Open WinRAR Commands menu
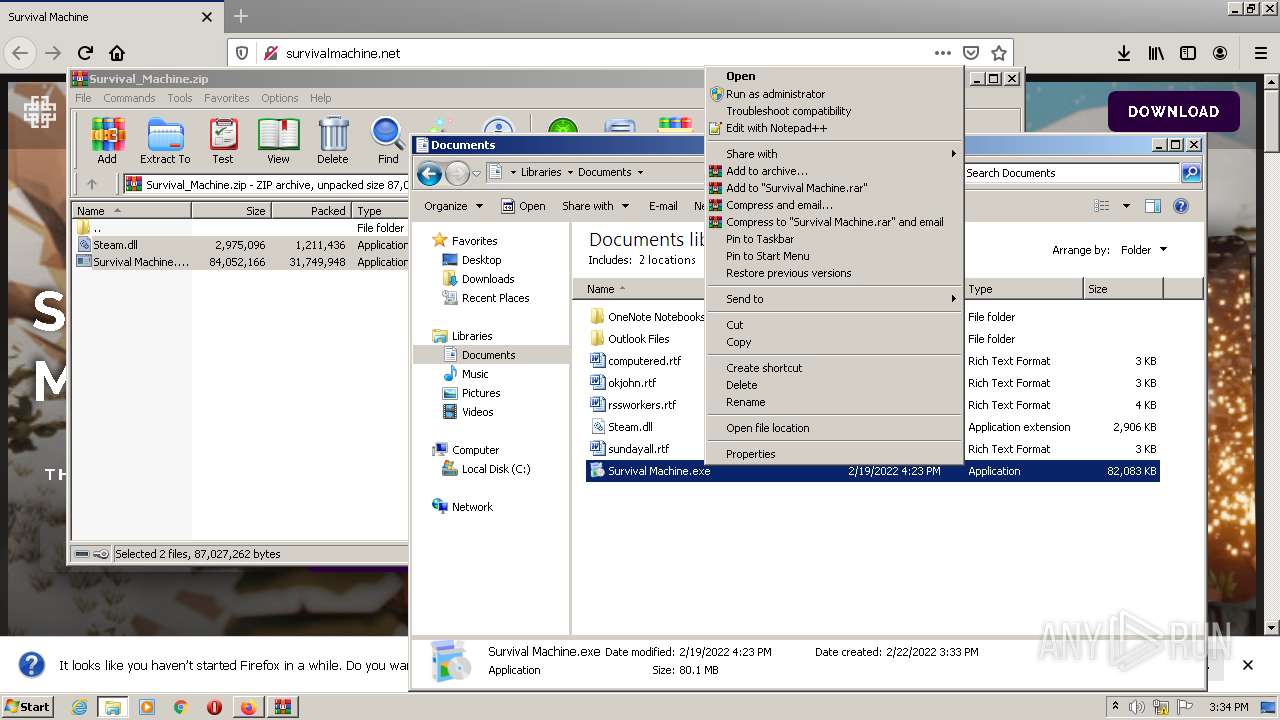This screenshot has width=1280, height=720. pos(129,98)
